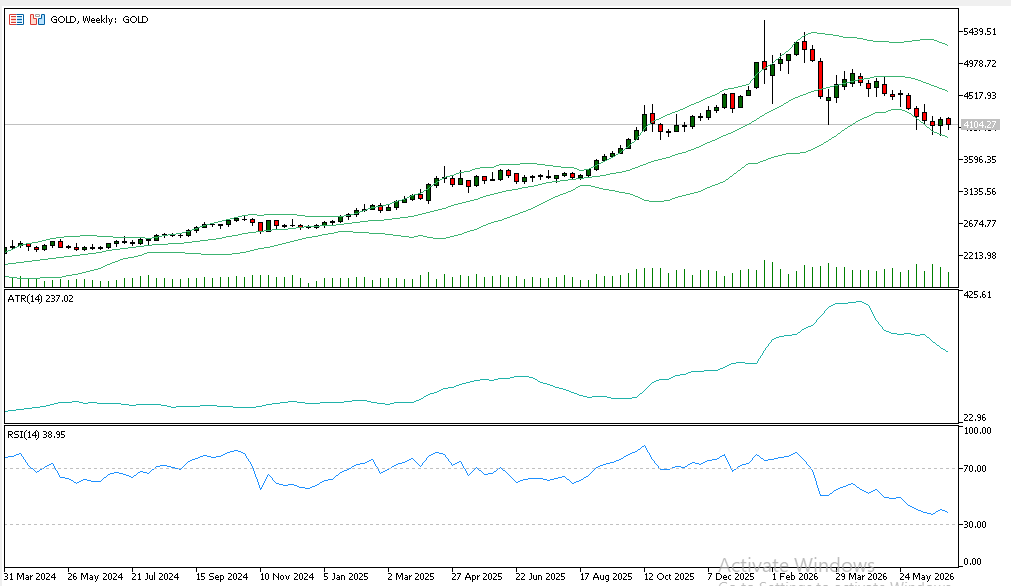
Task: Click the 5439.51 price scale label
Action: click(x=981, y=32)
